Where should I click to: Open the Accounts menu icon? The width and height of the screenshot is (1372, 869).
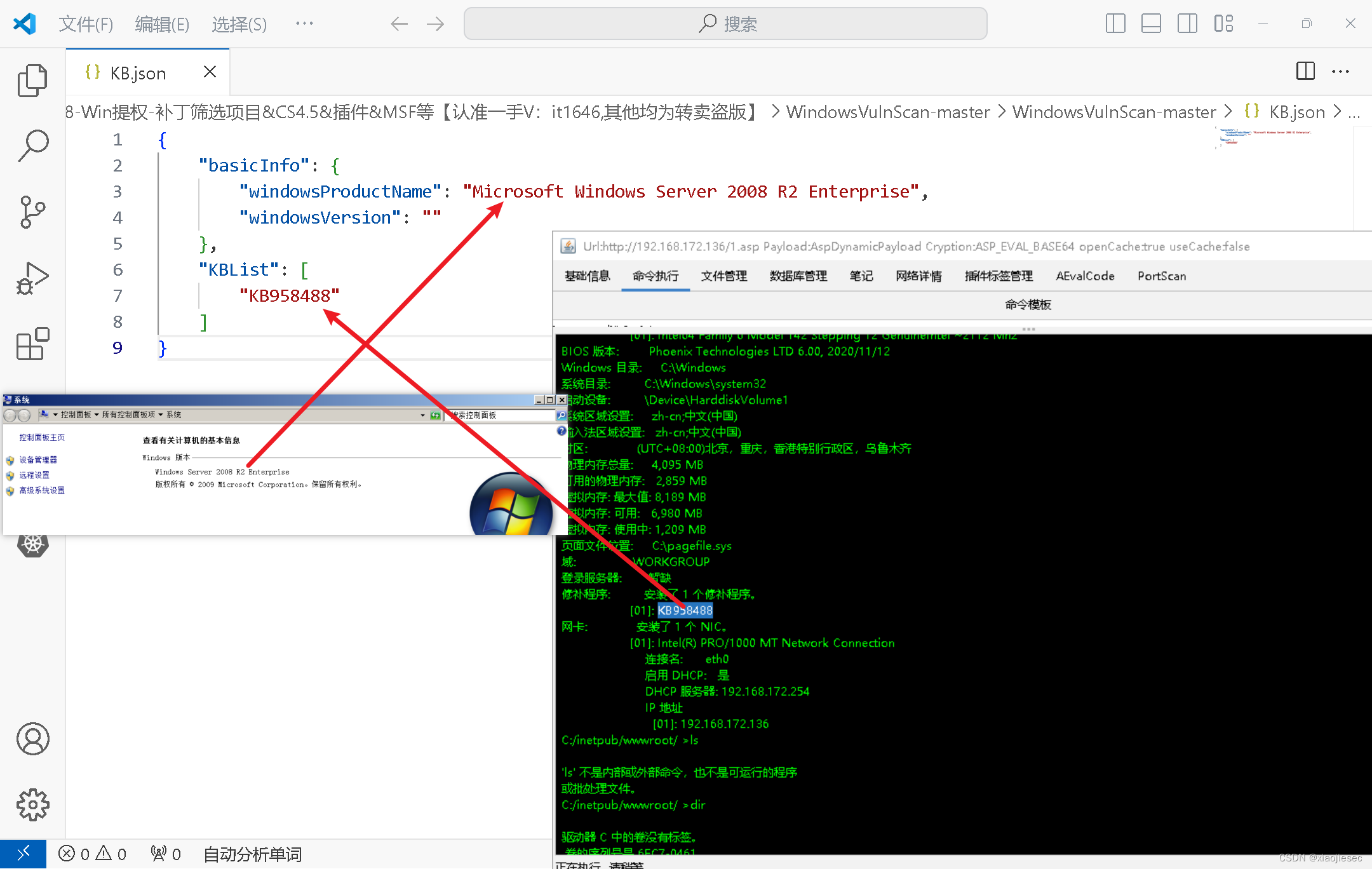tap(32, 739)
